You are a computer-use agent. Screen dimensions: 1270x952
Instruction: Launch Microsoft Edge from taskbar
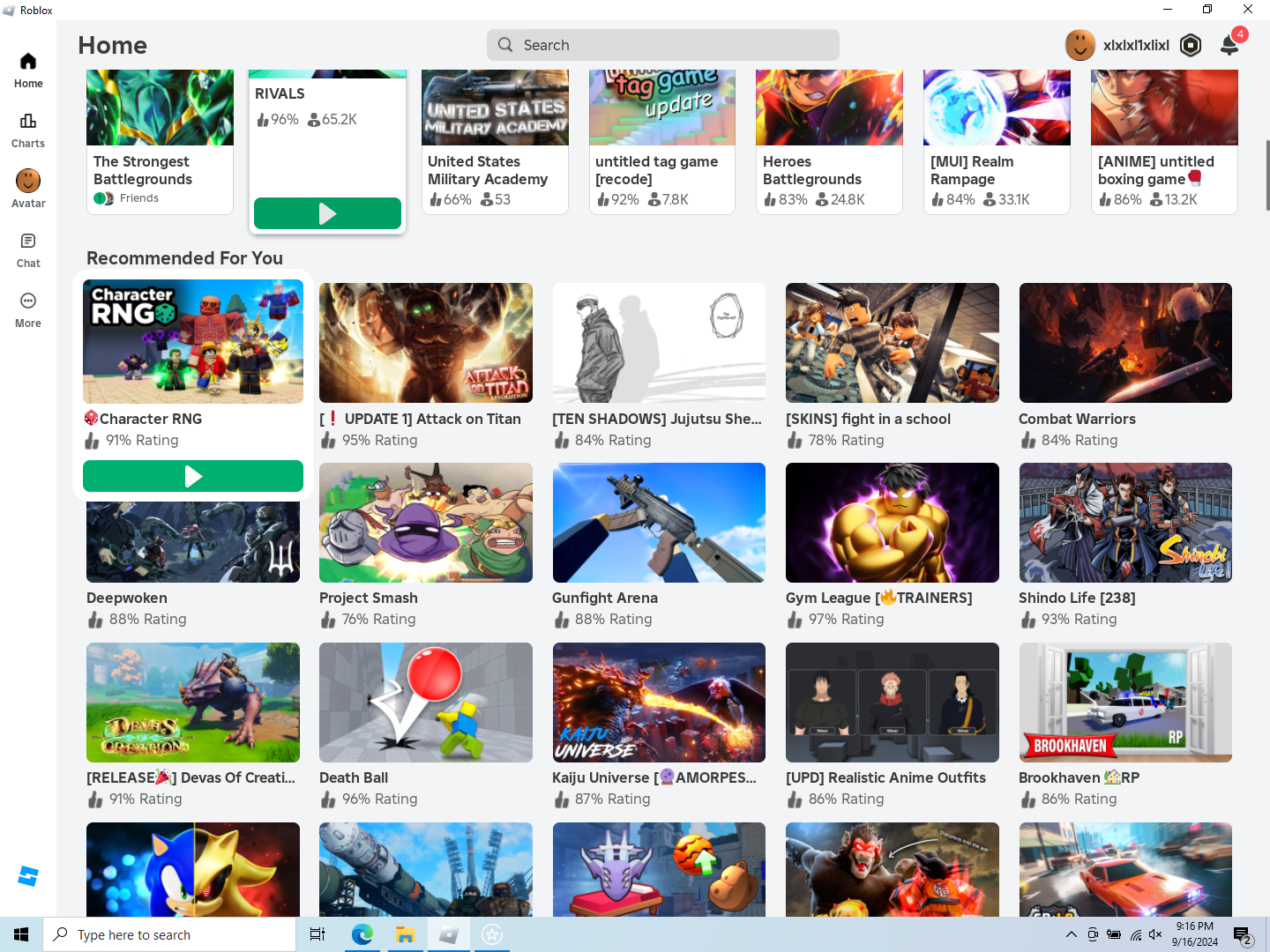click(362, 934)
